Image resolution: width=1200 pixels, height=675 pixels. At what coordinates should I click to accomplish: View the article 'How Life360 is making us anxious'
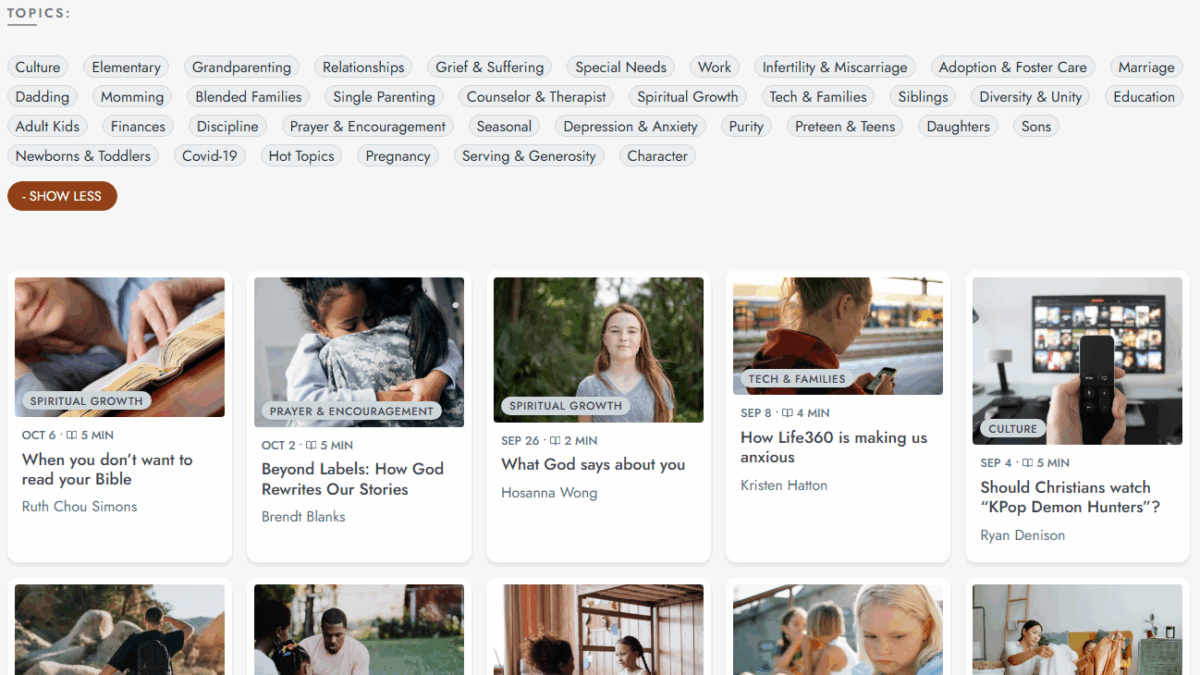point(835,446)
